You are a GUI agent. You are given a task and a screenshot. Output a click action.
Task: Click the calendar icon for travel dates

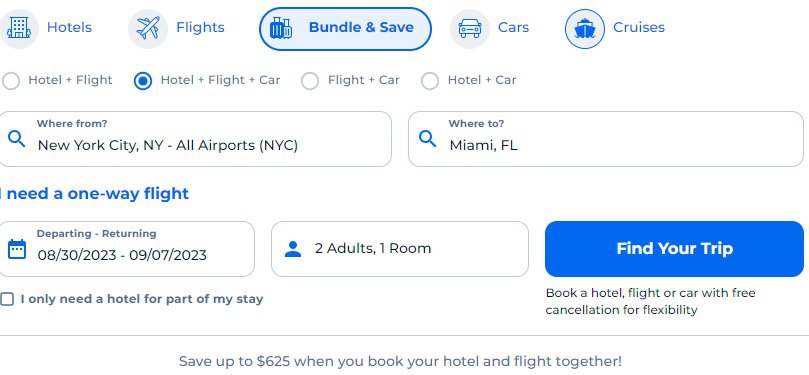tap(17, 249)
